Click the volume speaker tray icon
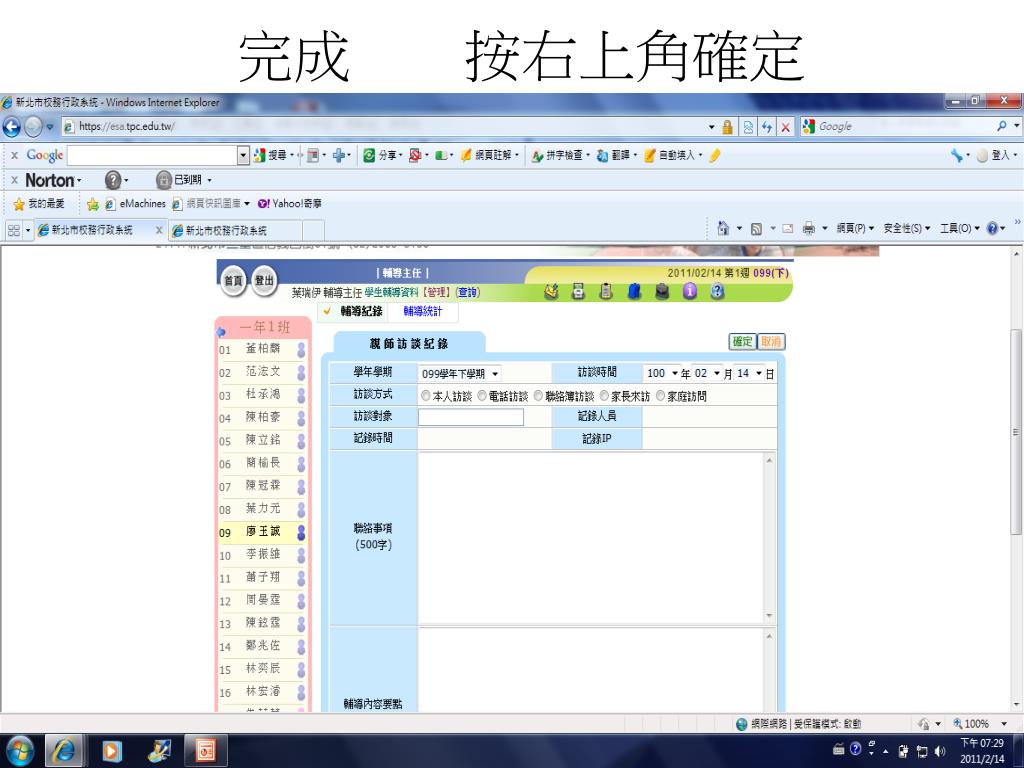This screenshot has height=768, width=1024. pyautogui.click(x=940, y=751)
